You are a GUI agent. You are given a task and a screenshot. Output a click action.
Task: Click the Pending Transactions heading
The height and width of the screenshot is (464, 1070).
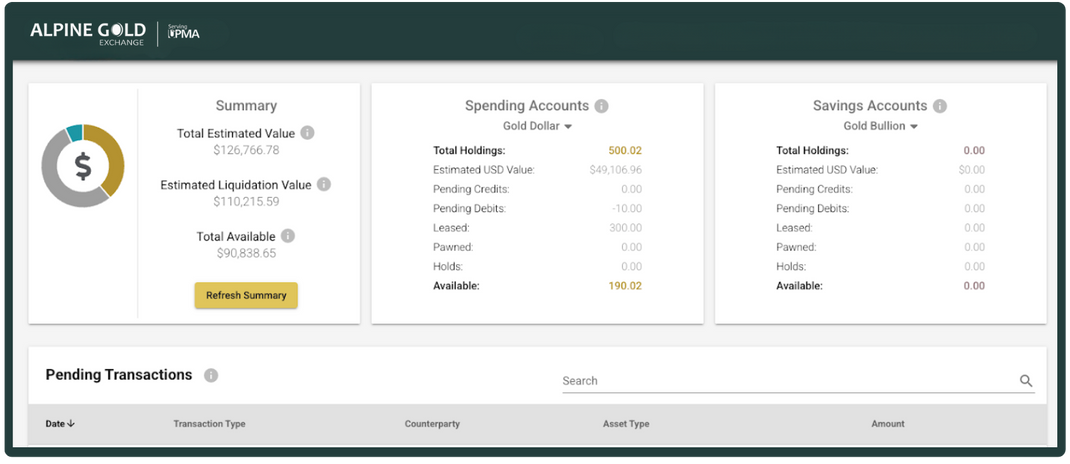[x=119, y=375]
